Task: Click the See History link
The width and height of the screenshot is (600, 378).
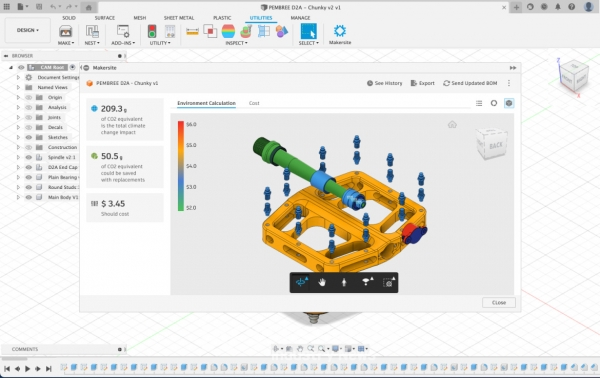Action: [385, 83]
